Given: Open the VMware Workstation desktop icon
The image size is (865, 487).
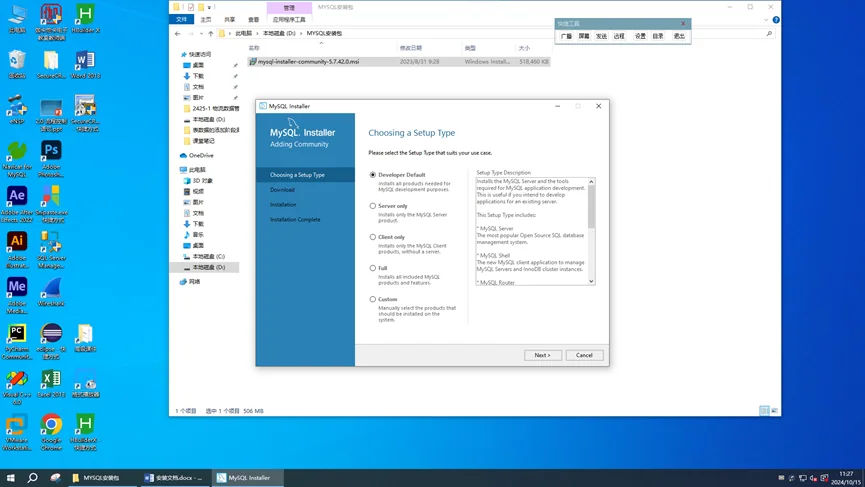Looking at the screenshot, I should pyautogui.click(x=17, y=432).
